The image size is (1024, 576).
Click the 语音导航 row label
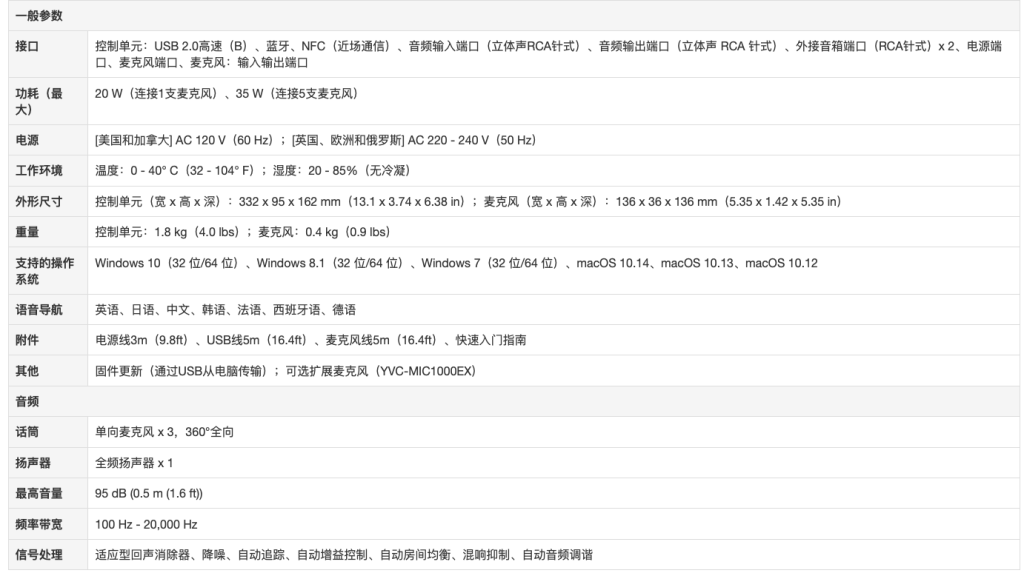coord(38,309)
